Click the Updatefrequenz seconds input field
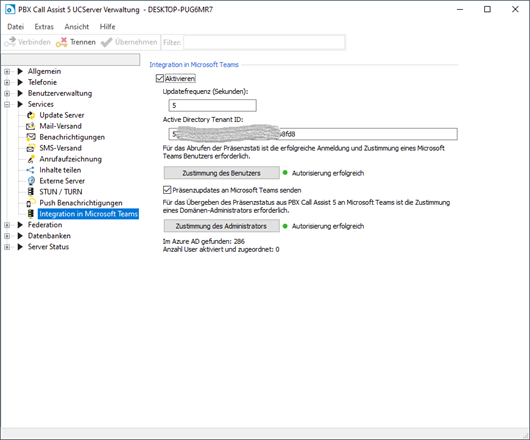The image size is (530, 440). (x=213, y=105)
